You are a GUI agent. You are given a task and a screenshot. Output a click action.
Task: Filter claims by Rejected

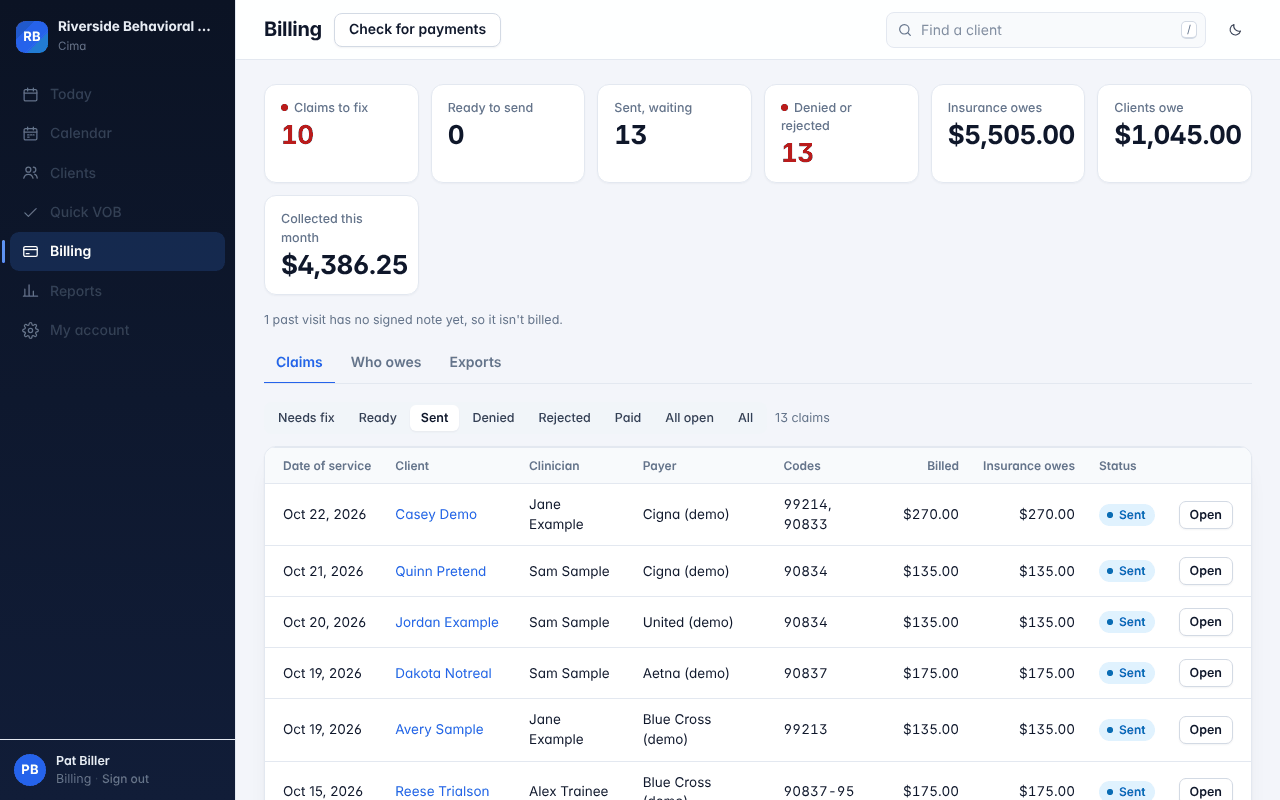tap(564, 418)
